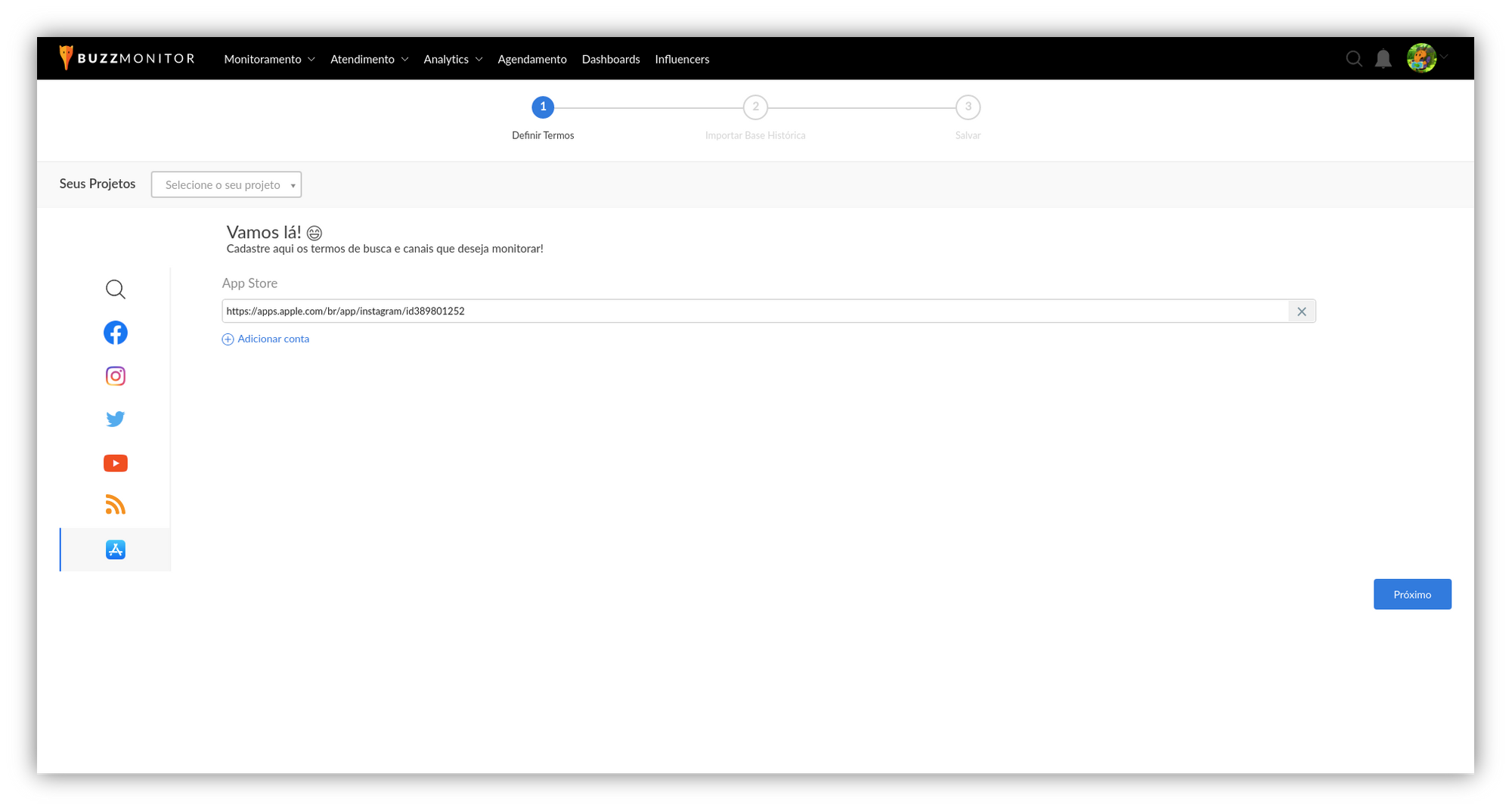1512x811 pixels.
Task: Select the App Store channel icon
Action: (115, 549)
